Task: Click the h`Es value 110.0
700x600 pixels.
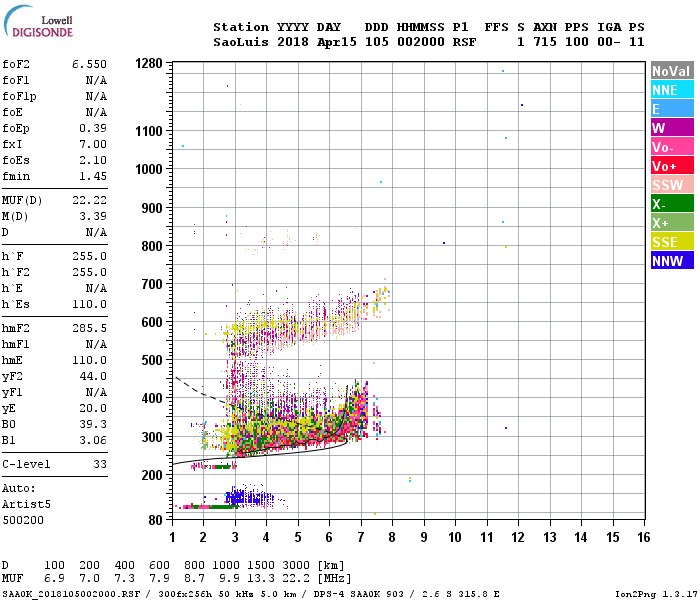Action: (x=89, y=304)
